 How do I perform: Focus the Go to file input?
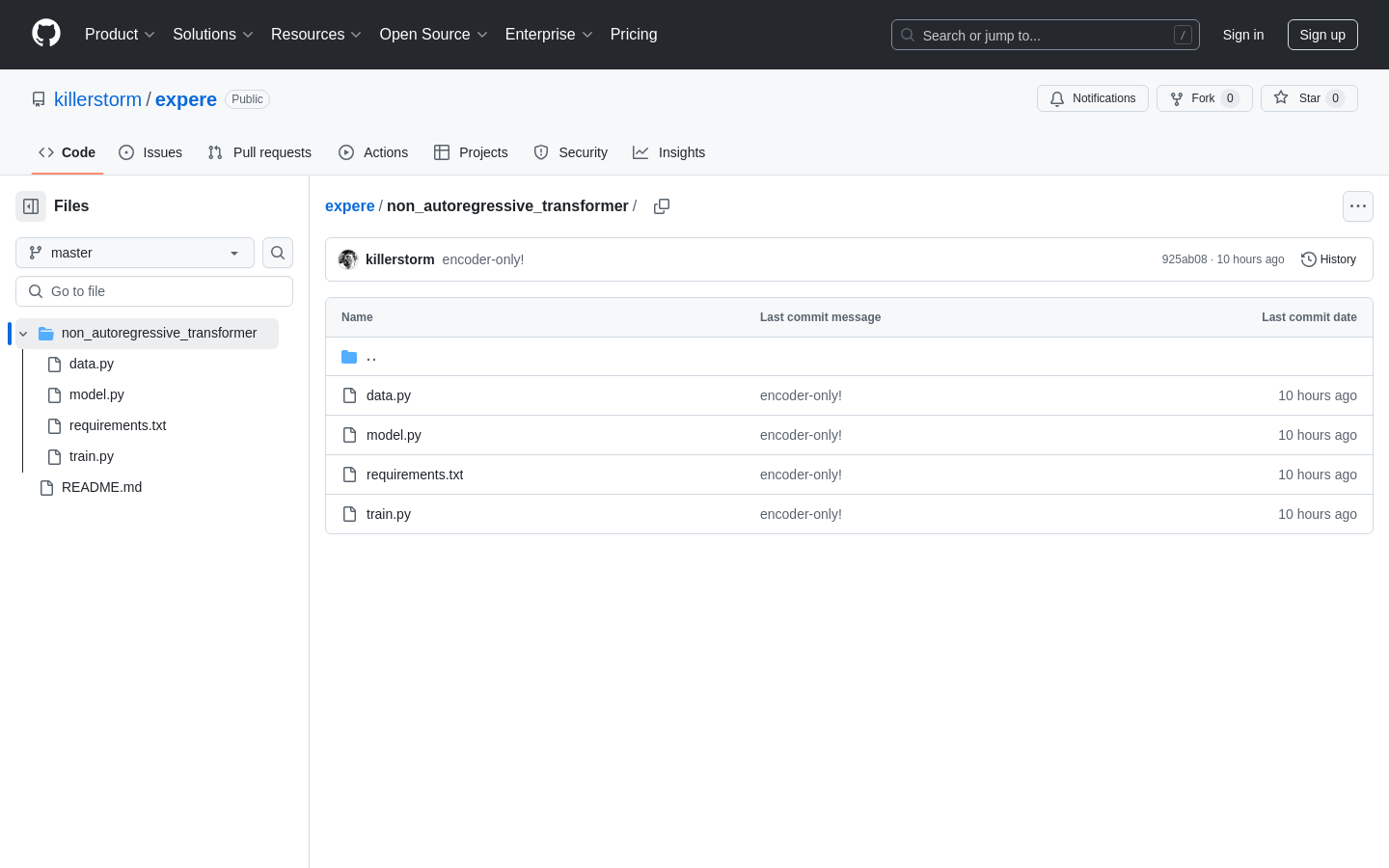click(154, 291)
